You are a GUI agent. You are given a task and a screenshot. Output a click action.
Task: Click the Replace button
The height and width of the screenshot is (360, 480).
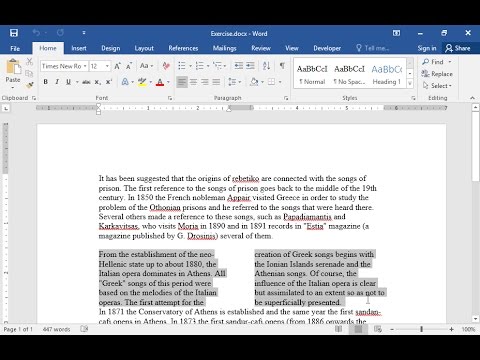(x=437, y=74)
